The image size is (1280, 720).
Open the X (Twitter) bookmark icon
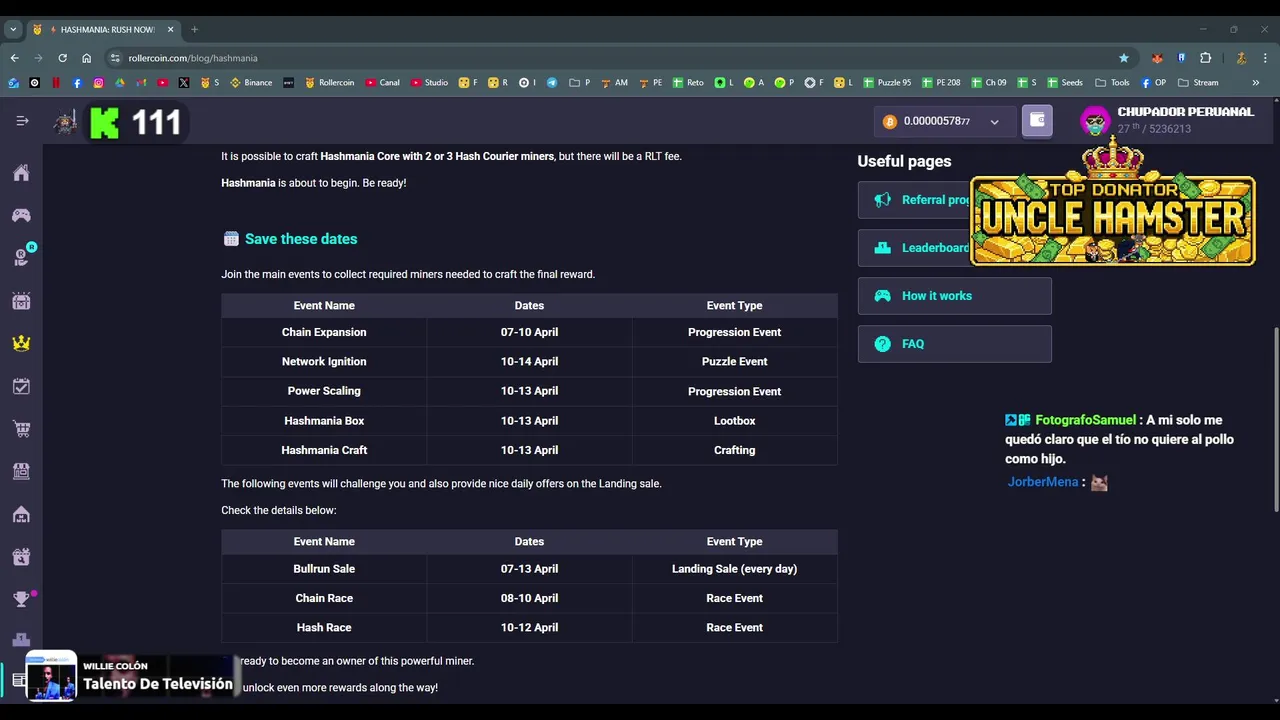(184, 83)
